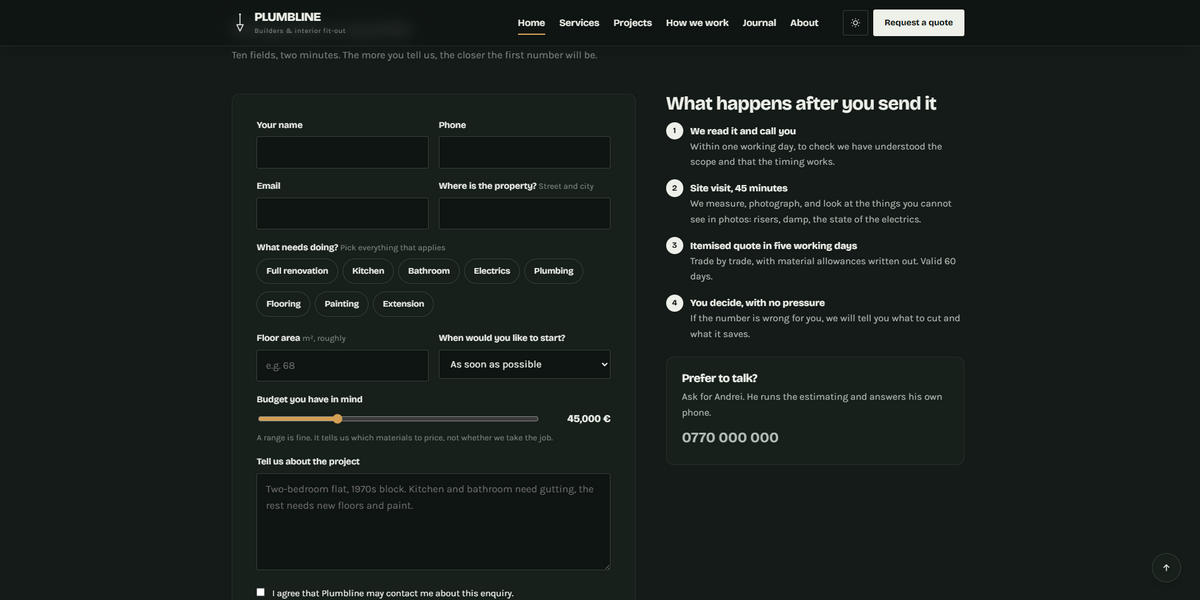The image size is (1200, 600).
Task: Open the Journal nav item
Action: tap(759, 23)
